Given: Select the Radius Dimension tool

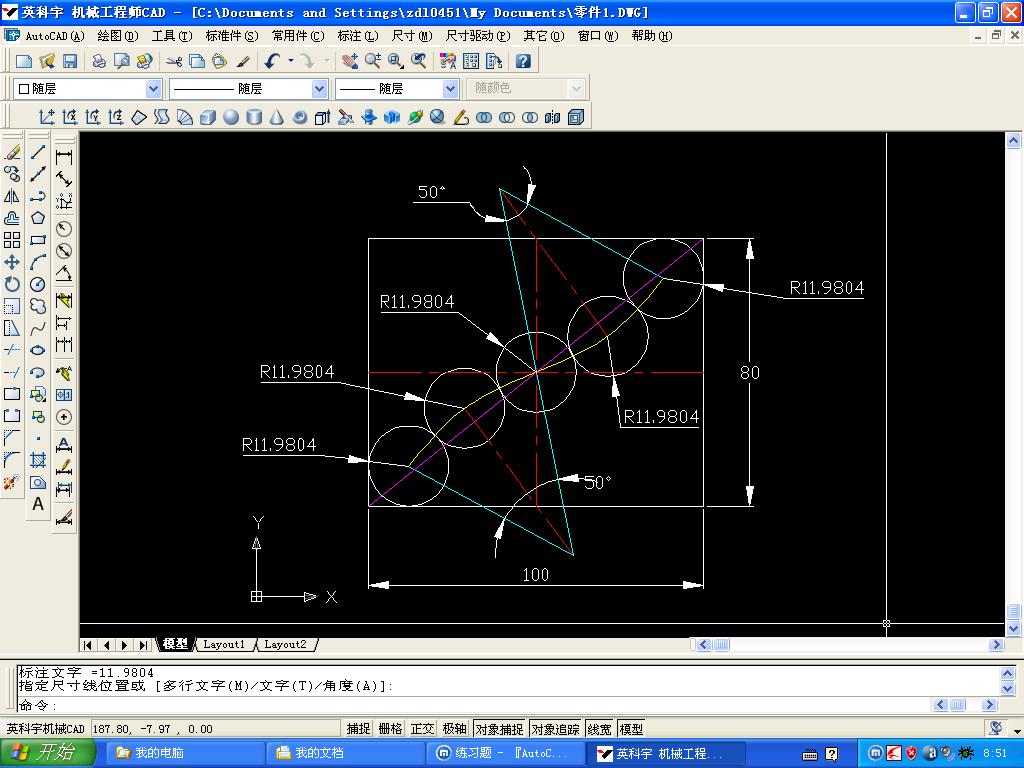Looking at the screenshot, I should pyautogui.click(x=64, y=229).
